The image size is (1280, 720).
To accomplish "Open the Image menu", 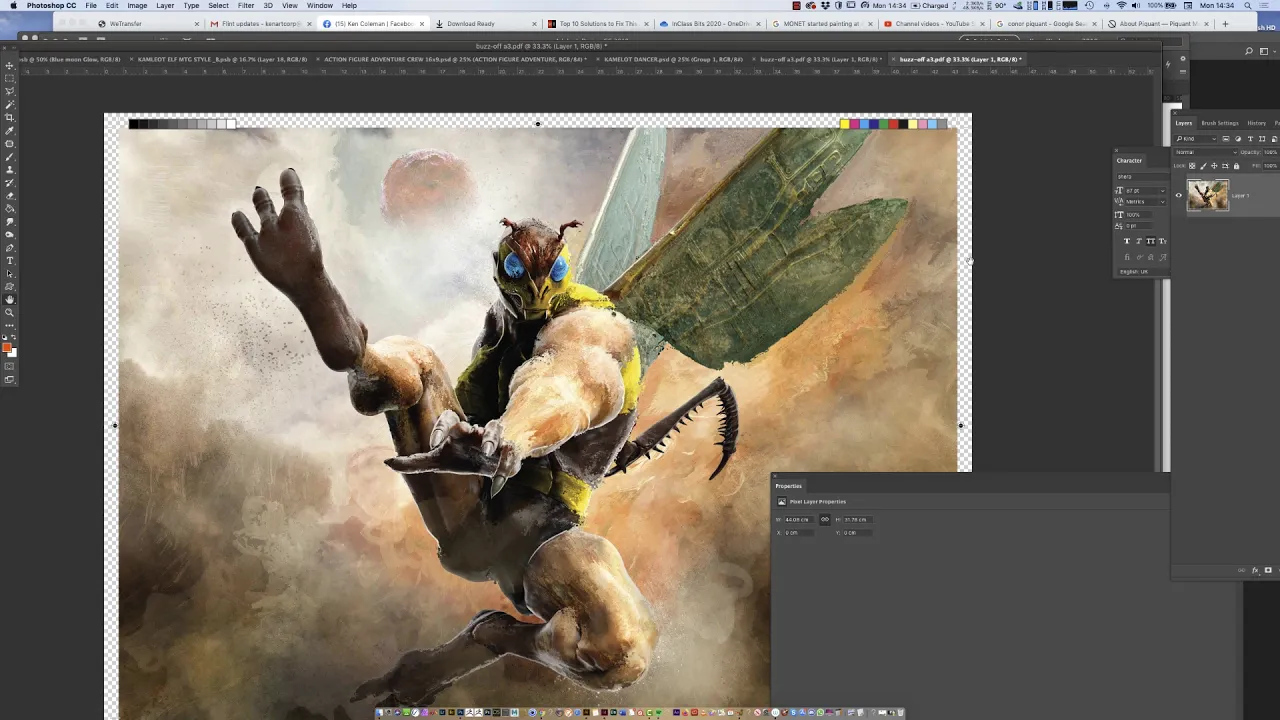I will [137, 6].
